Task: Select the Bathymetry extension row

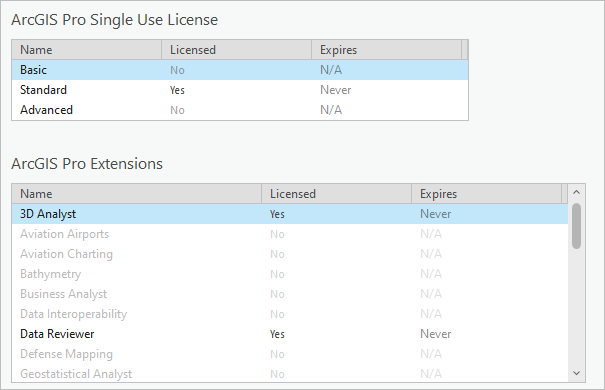Action: [290, 274]
